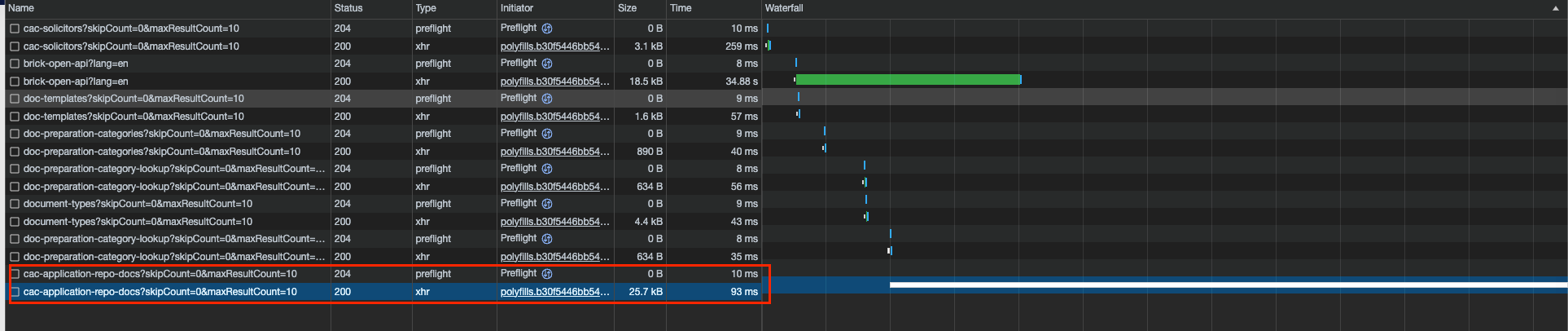This screenshot has width=1568, height=331.
Task: Select the doc-templates xhr request taking 57 ms
Action: coord(134,117)
